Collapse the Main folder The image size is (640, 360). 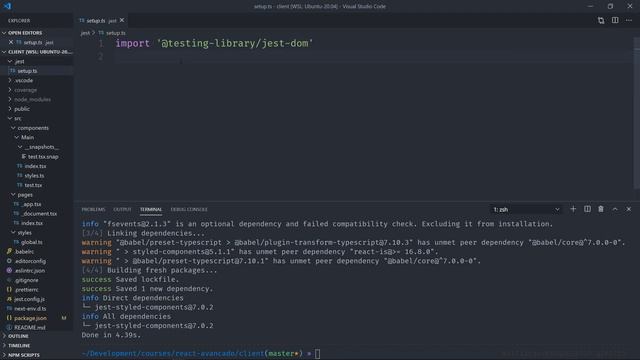coord(37,138)
